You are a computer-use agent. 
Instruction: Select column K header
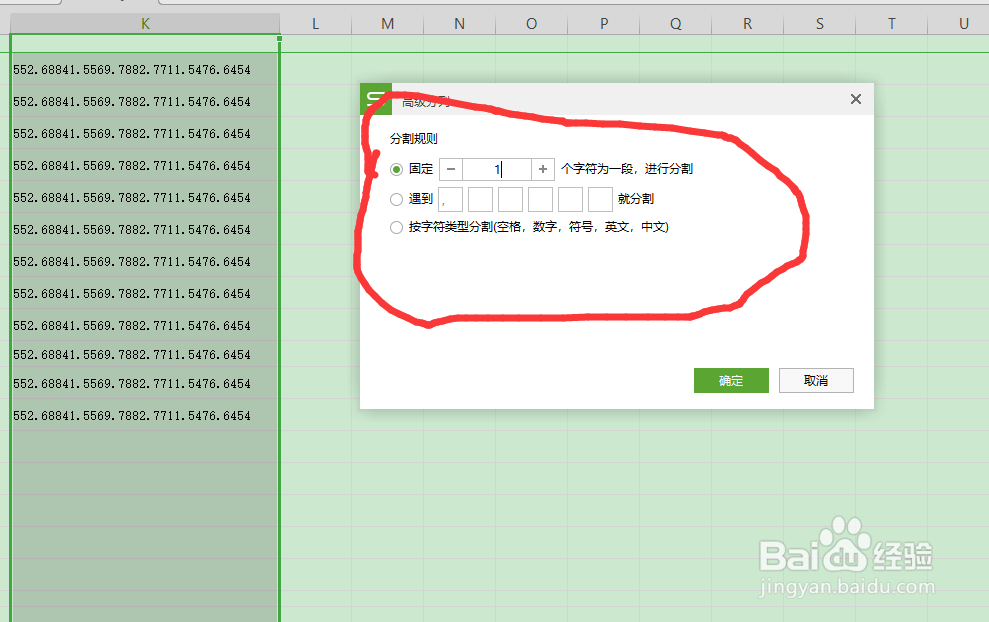145,24
